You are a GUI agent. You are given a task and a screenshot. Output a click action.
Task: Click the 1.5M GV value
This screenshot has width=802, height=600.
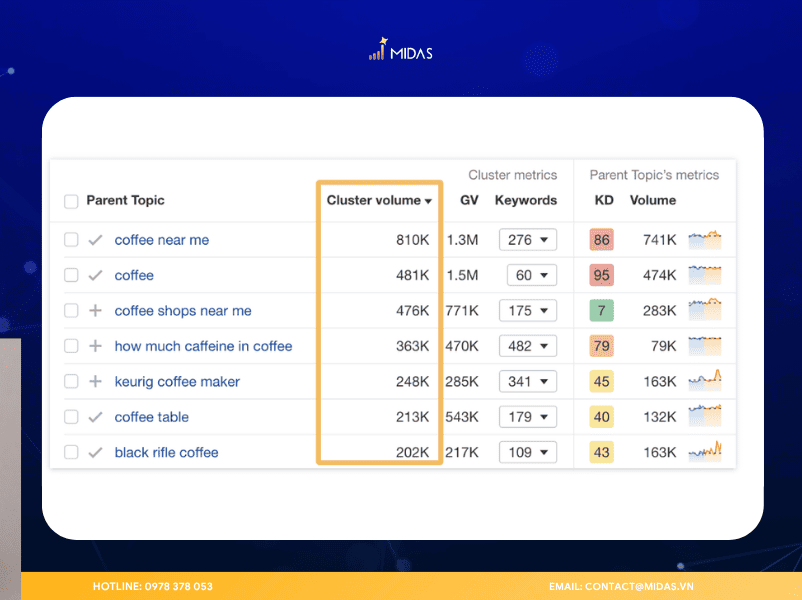tap(462, 275)
